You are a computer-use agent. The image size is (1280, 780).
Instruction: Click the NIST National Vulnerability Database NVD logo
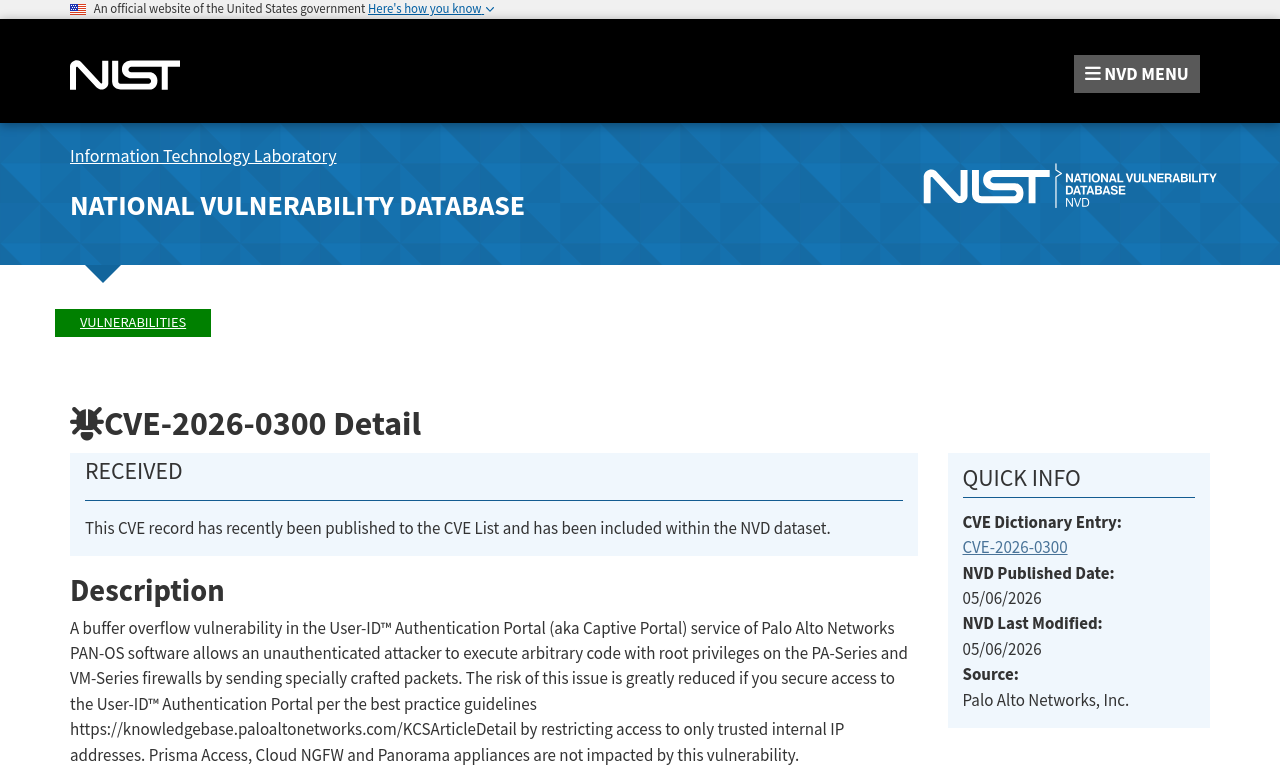point(1069,186)
